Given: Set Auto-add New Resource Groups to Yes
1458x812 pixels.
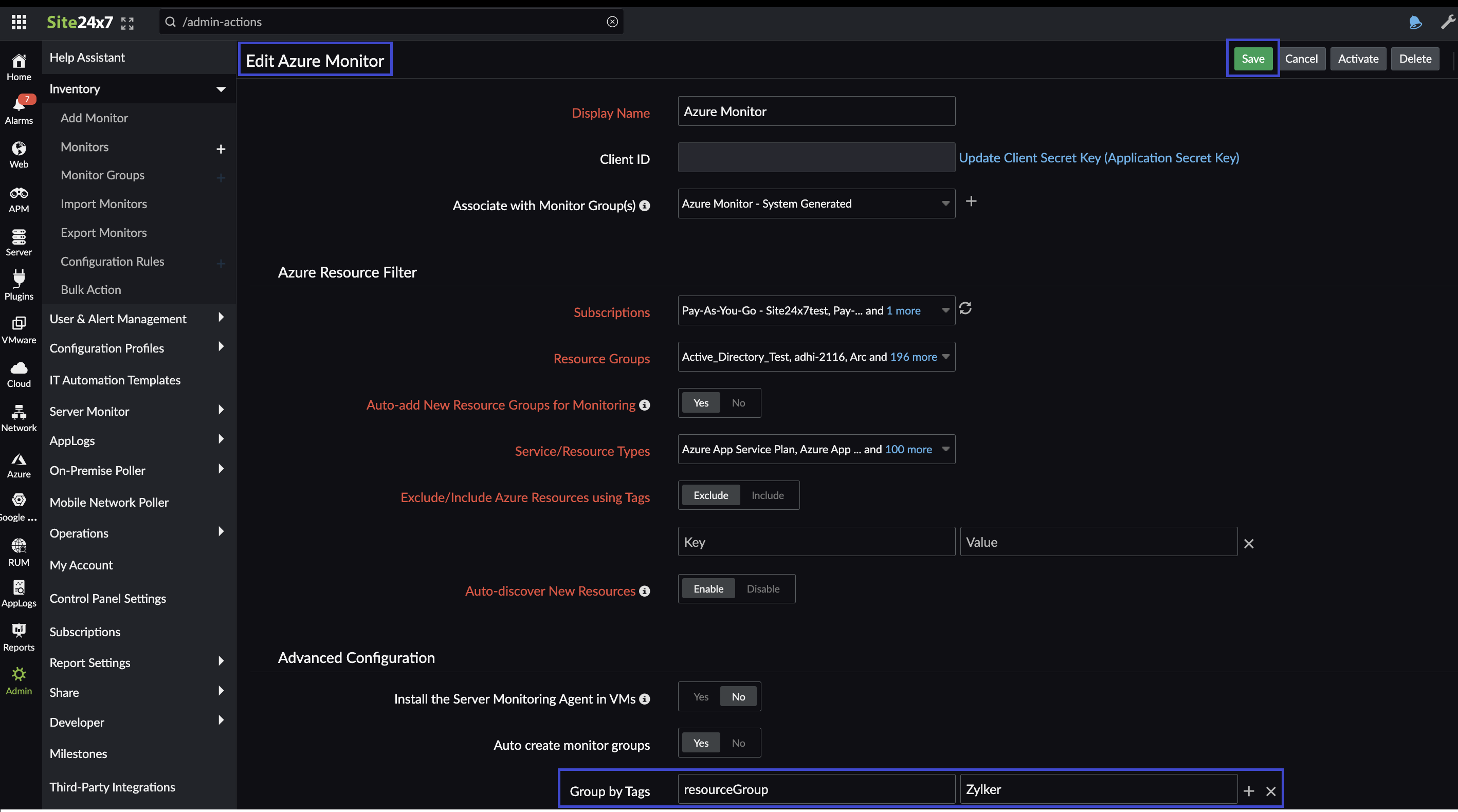Looking at the screenshot, I should click(701, 403).
